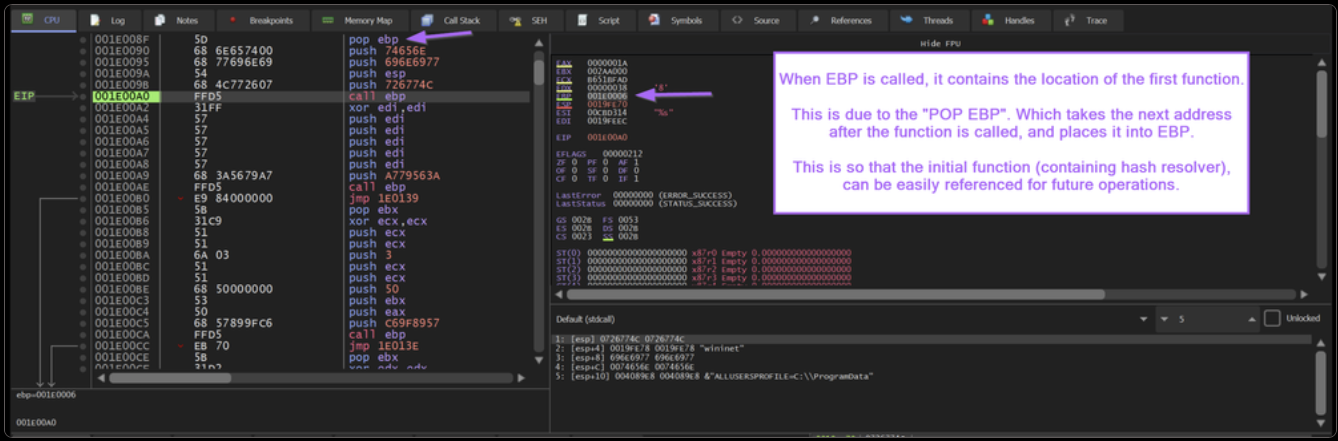Toggle the Unlocked checkbox
The width and height of the screenshot is (1338, 441).
[1272, 318]
